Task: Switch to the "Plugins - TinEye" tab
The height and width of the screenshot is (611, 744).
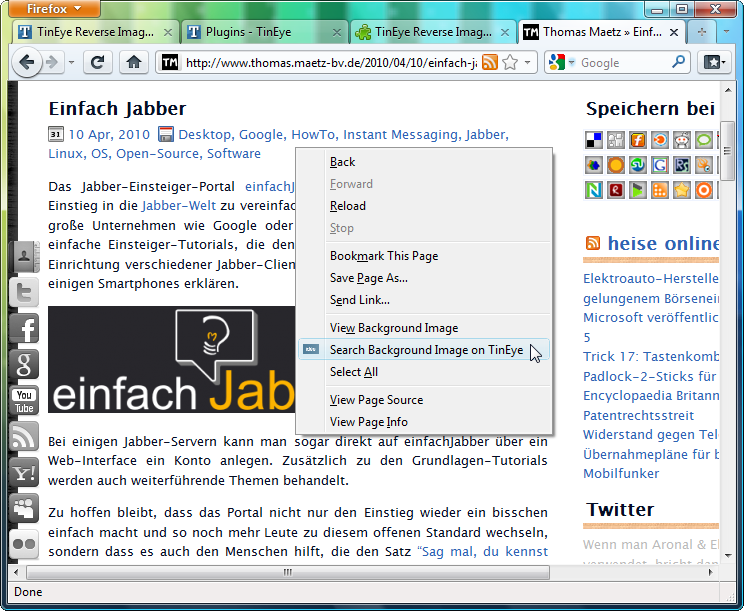Action: pos(254,32)
